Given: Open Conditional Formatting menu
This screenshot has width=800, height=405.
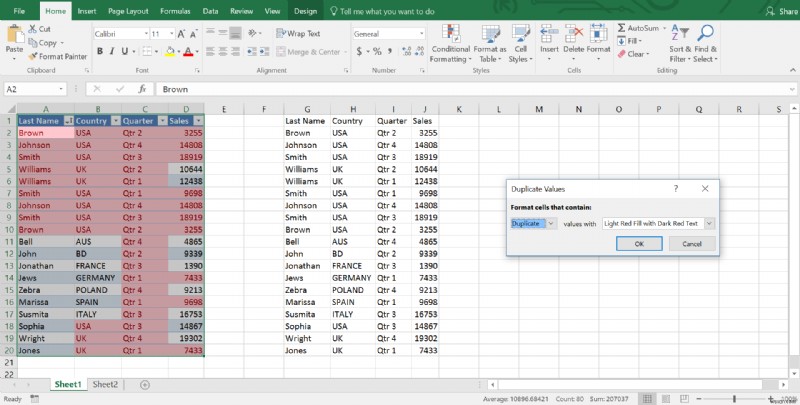Looking at the screenshot, I should click(x=451, y=44).
